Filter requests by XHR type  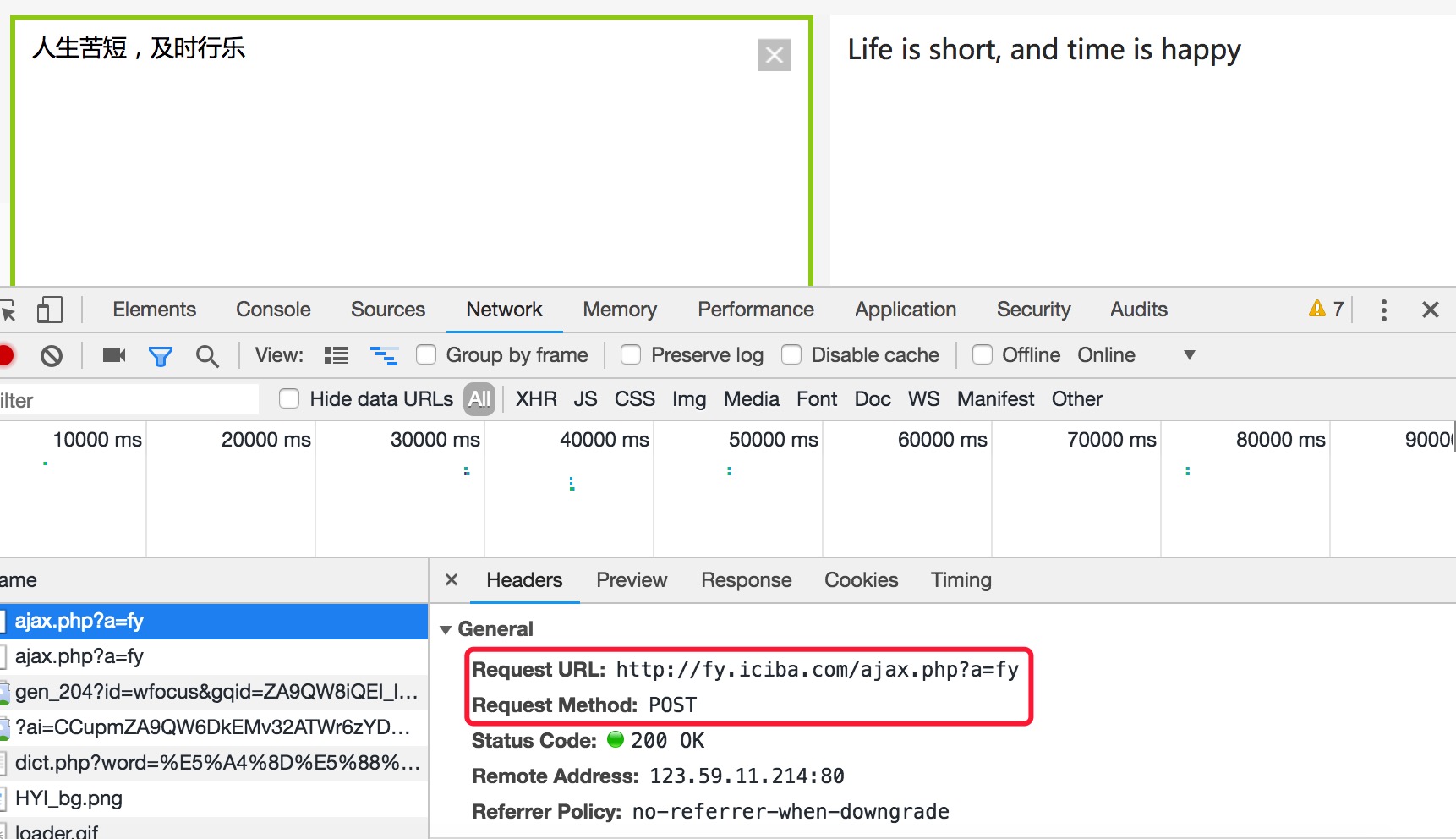point(536,399)
